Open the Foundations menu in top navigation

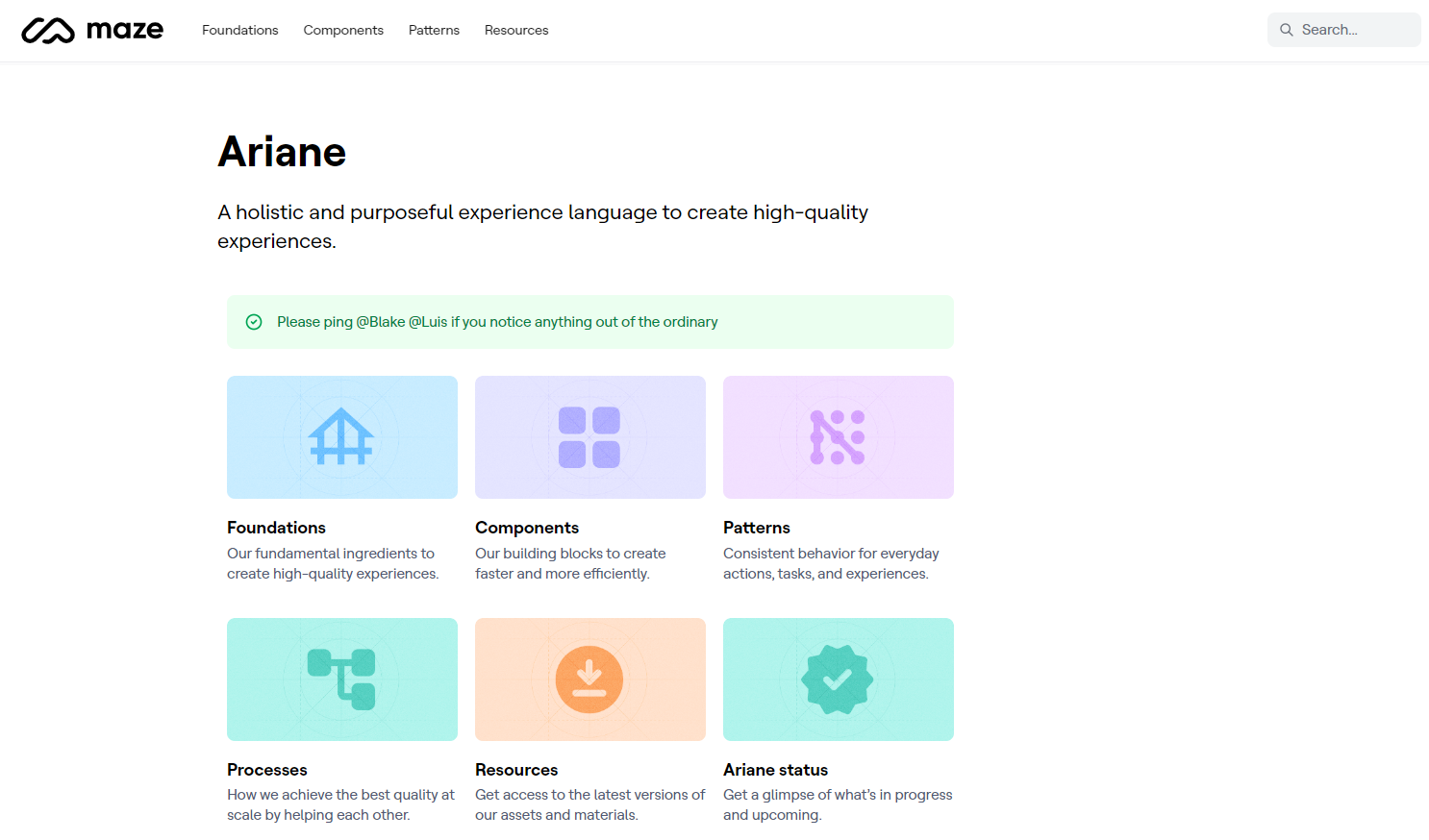(x=240, y=30)
